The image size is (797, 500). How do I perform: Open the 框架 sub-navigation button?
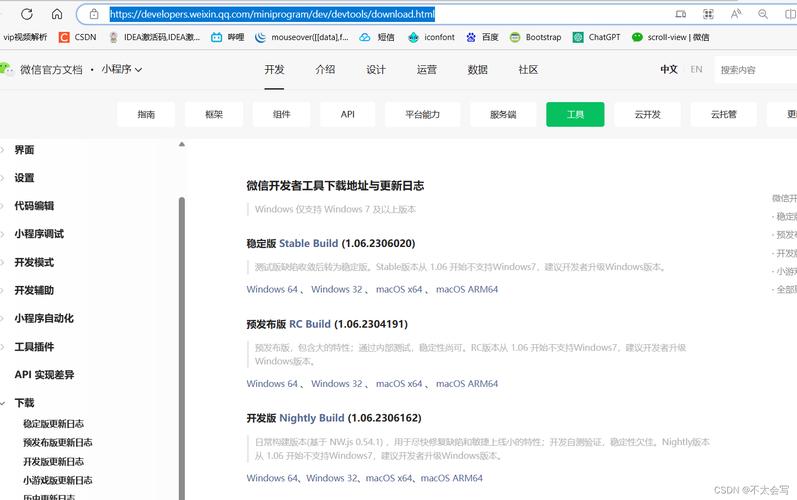214,114
